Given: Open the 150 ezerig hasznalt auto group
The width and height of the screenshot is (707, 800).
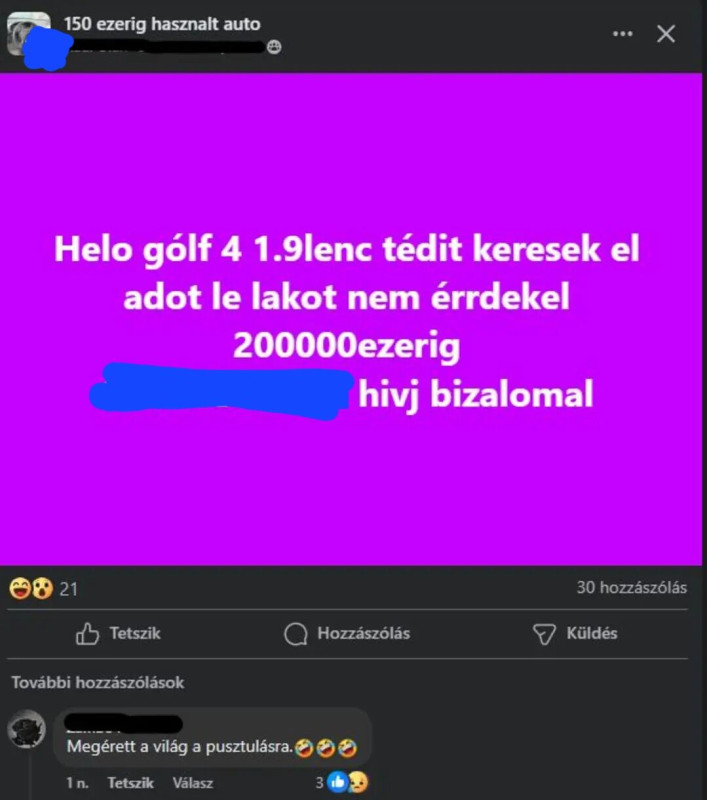Looking at the screenshot, I should [x=162, y=23].
